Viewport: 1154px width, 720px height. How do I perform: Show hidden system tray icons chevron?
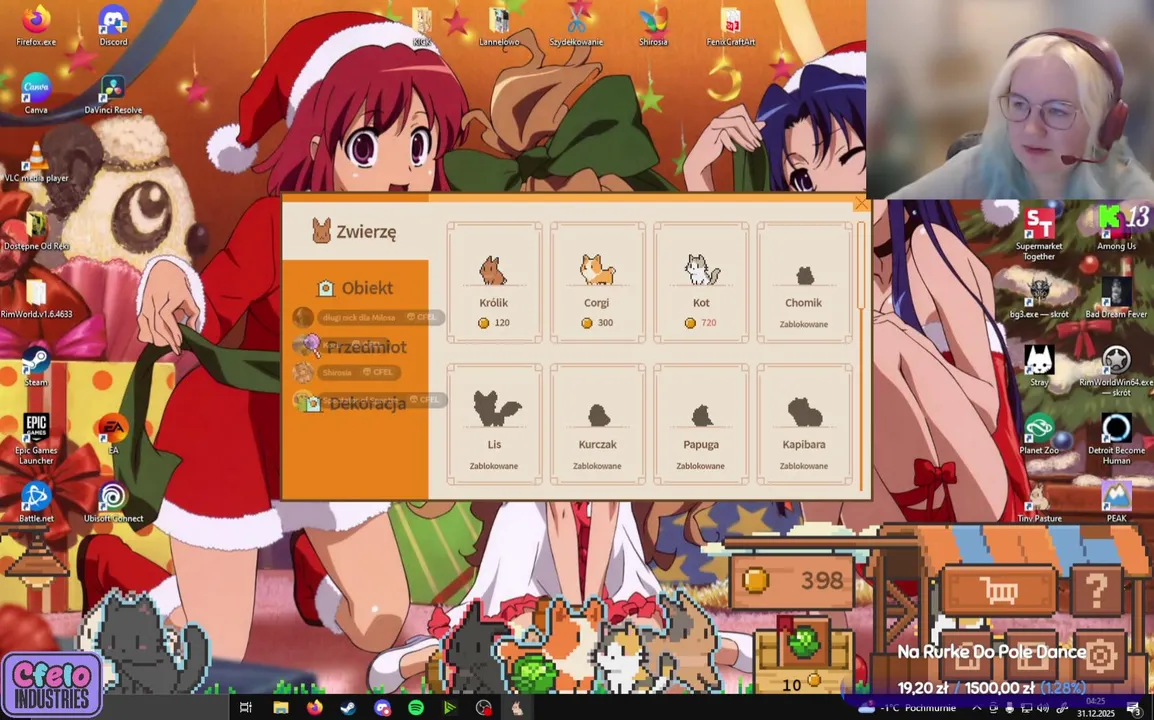[977, 708]
